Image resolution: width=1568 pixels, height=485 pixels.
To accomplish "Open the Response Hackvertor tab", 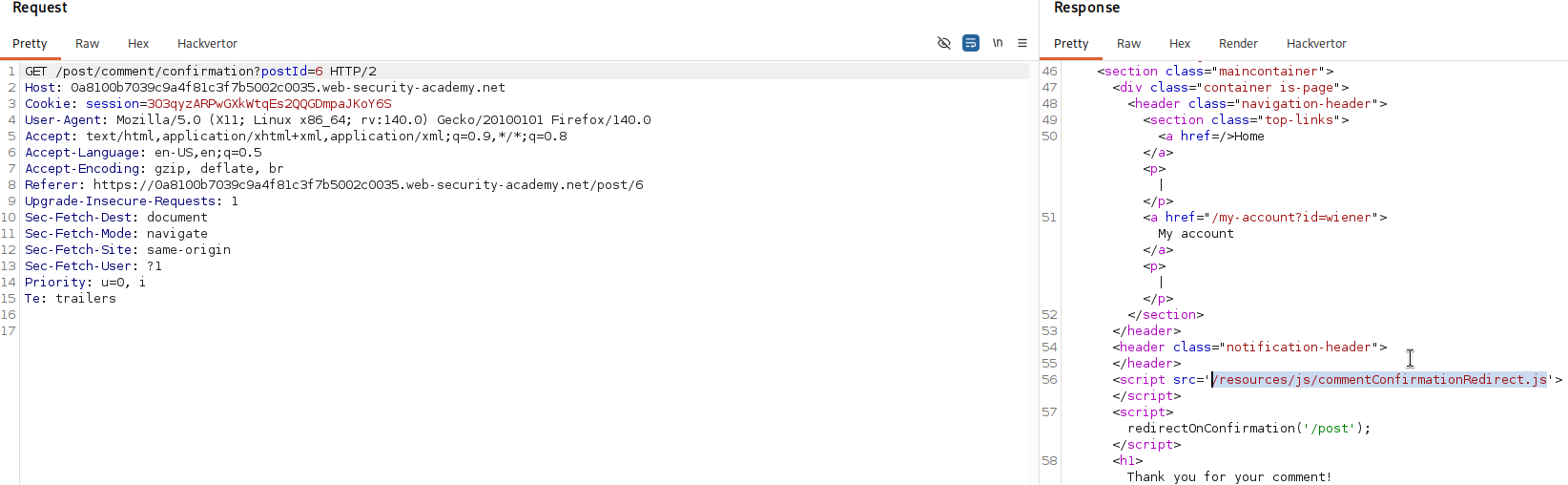I will [x=1316, y=43].
